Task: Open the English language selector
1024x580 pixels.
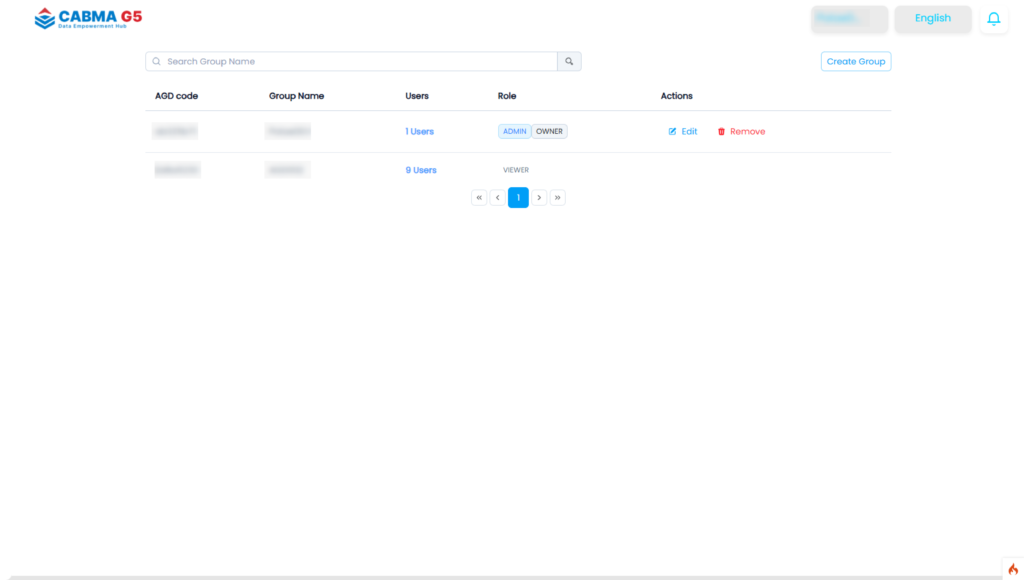Action: (932, 19)
